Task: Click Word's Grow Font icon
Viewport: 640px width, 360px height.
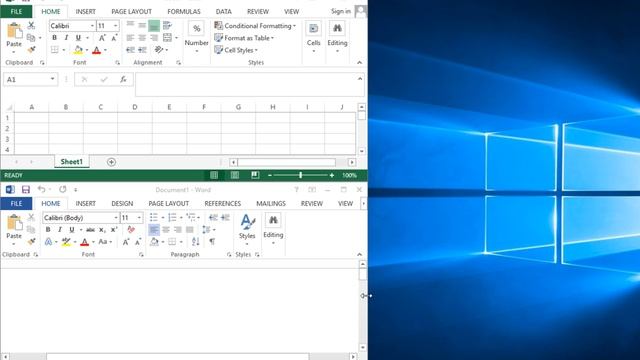Action: [x=126, y=242]
